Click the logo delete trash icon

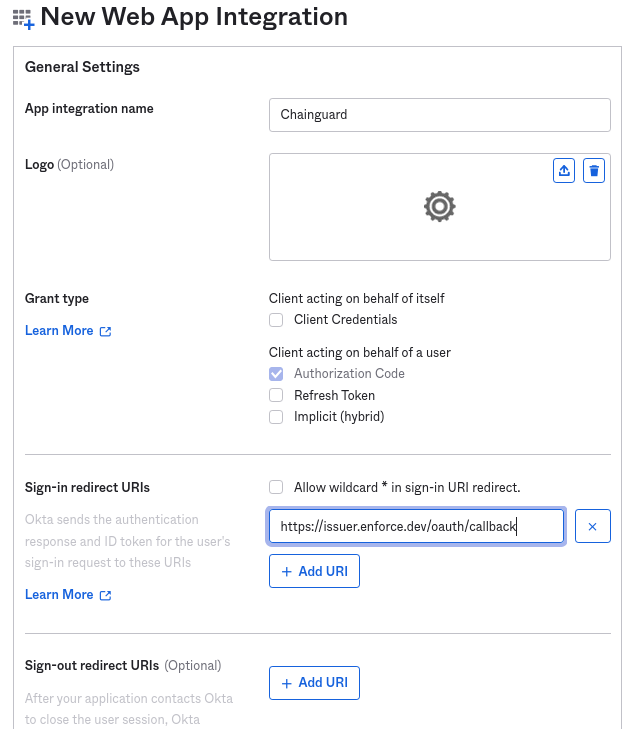pyautogui.click(x=595, y=171)
